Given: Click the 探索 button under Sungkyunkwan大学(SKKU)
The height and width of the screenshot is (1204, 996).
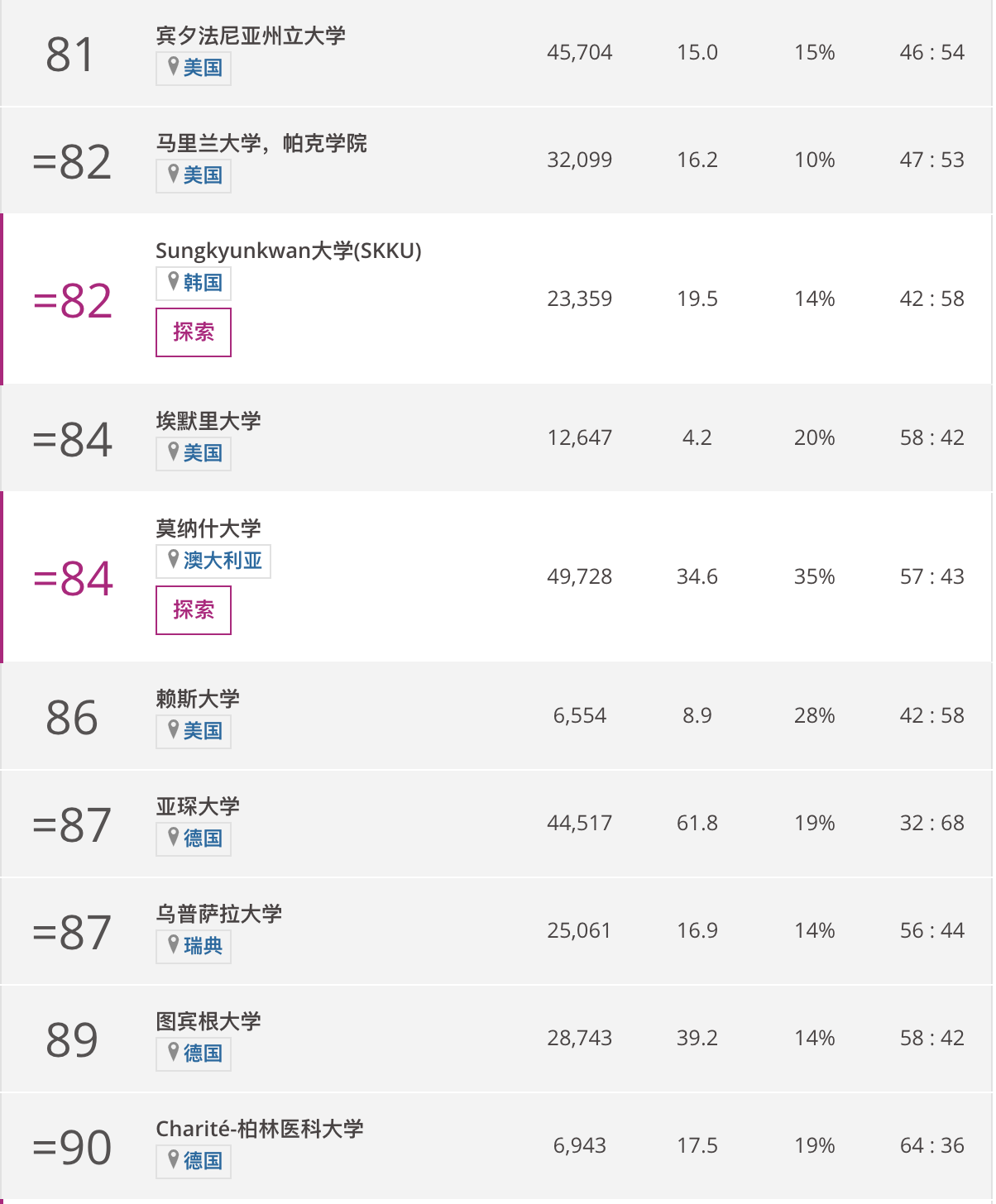Looking at the screenshot, I should [194, 332].
